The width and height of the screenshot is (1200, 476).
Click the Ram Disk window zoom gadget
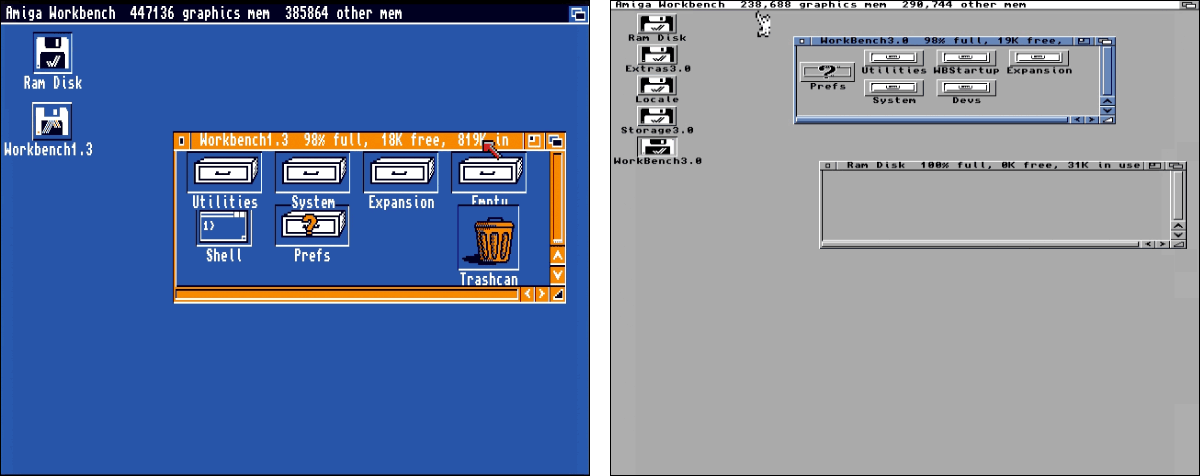pos(1156,165)
